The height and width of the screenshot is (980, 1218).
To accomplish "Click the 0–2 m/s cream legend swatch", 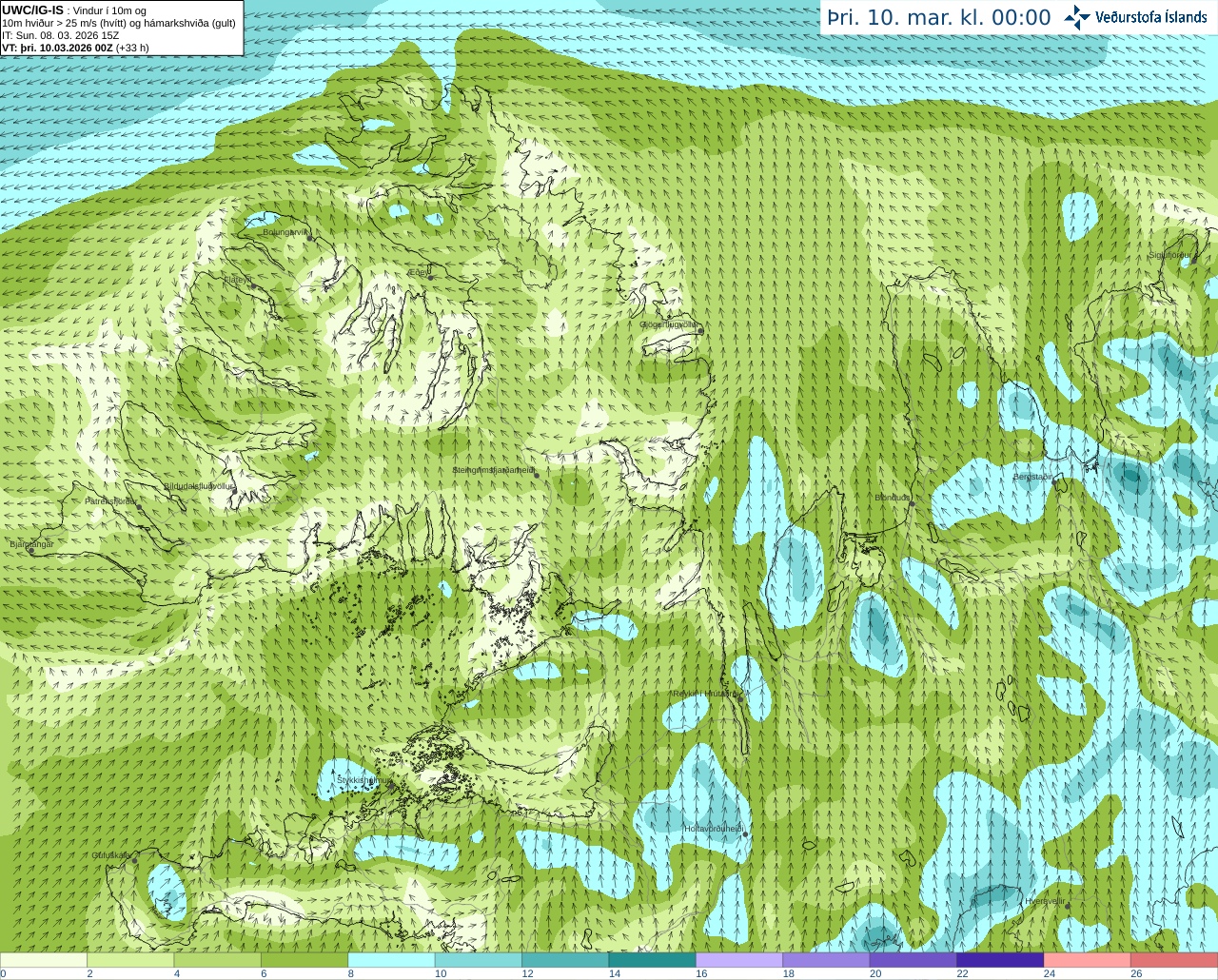I will coord(44,960).
